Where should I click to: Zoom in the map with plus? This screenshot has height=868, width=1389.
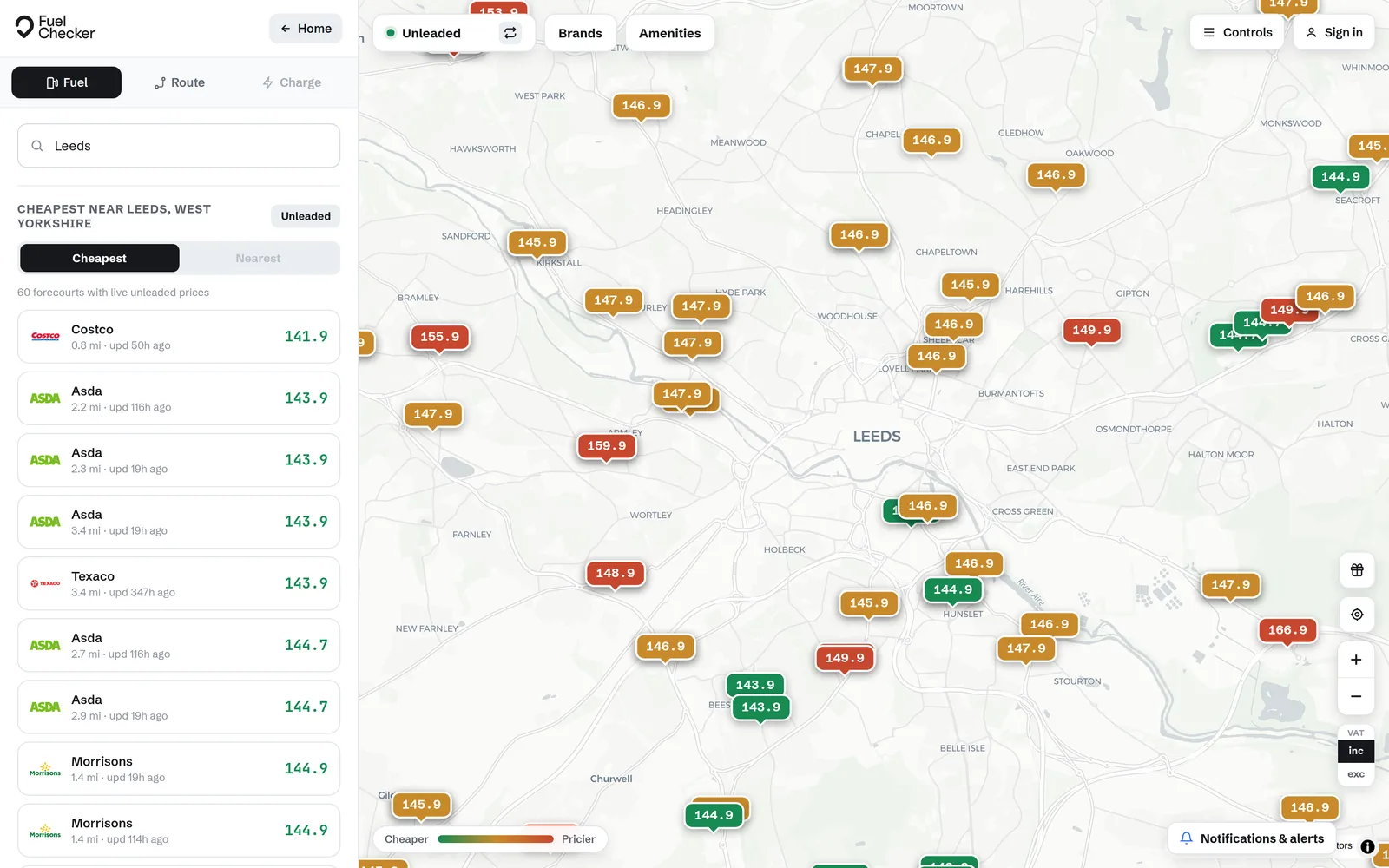coord(1356,660)
